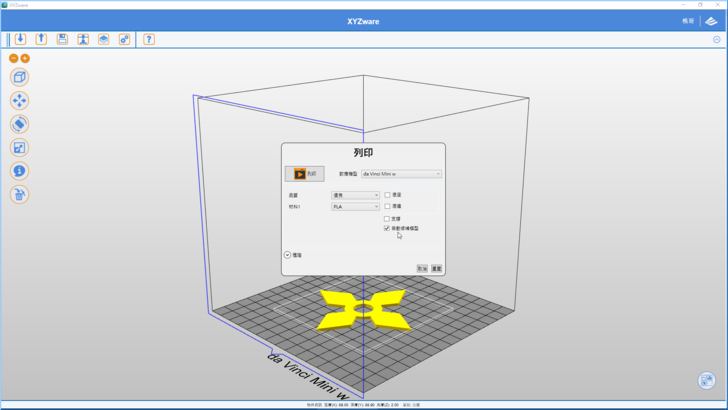
Task: Select the view cube tool
Action: [x=20, y=77]
